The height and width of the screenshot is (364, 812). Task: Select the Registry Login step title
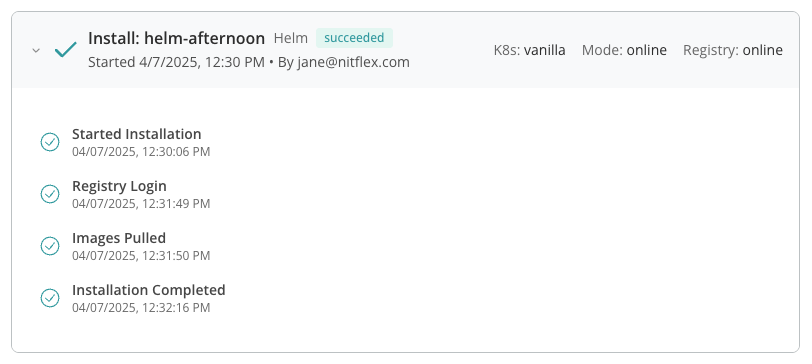pyautogui.click(x=119, y=186)
